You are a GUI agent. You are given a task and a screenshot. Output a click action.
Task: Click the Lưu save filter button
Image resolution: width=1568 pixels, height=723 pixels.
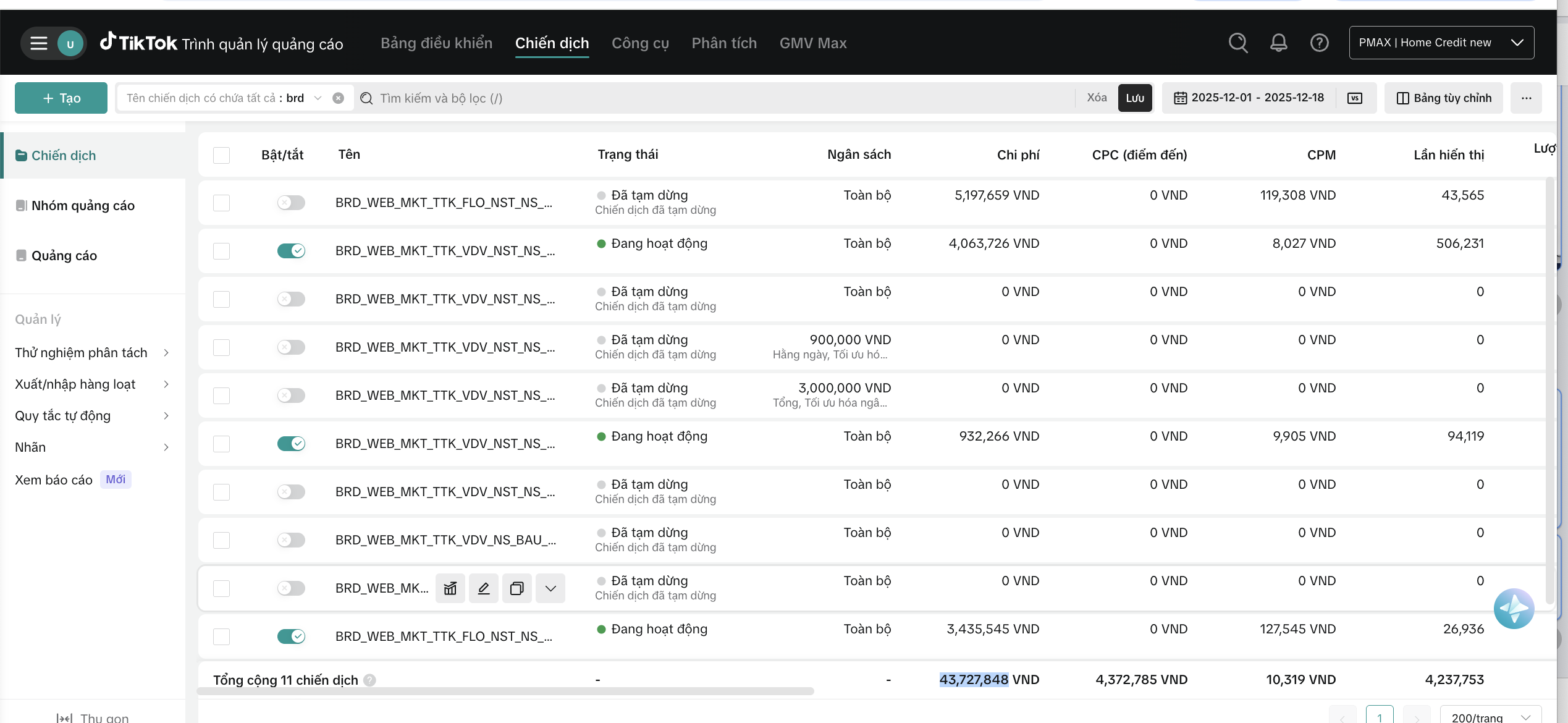1134,98
